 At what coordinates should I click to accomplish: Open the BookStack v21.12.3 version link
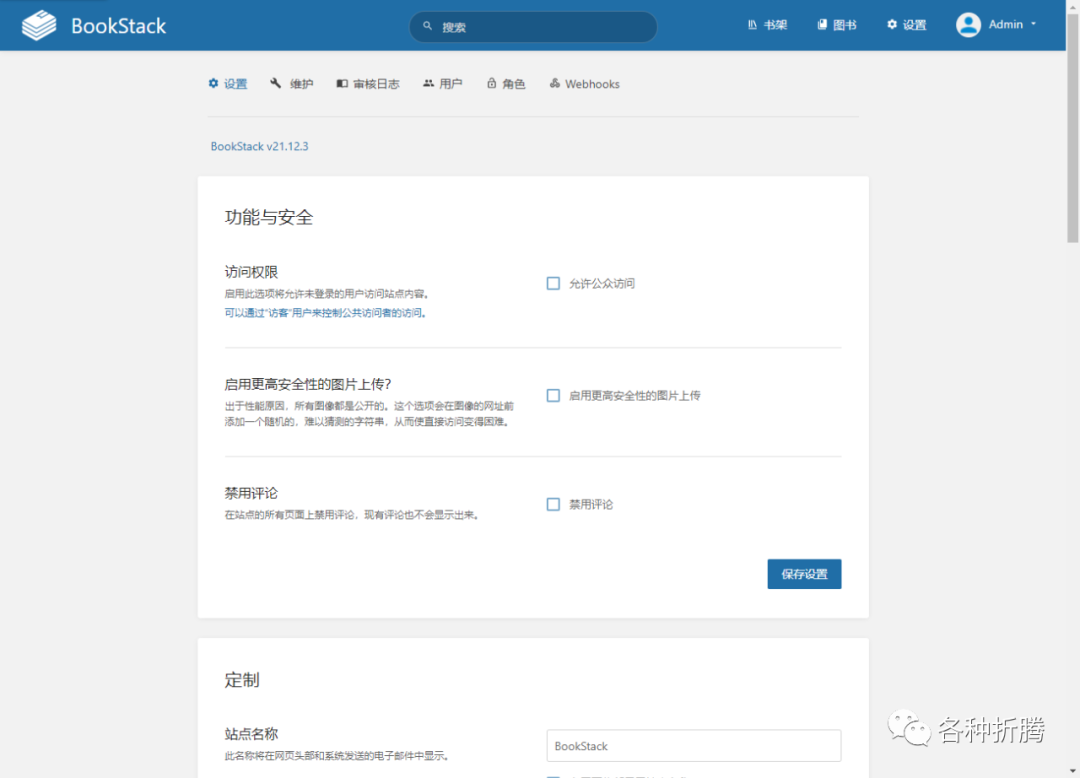coord(260,146)
